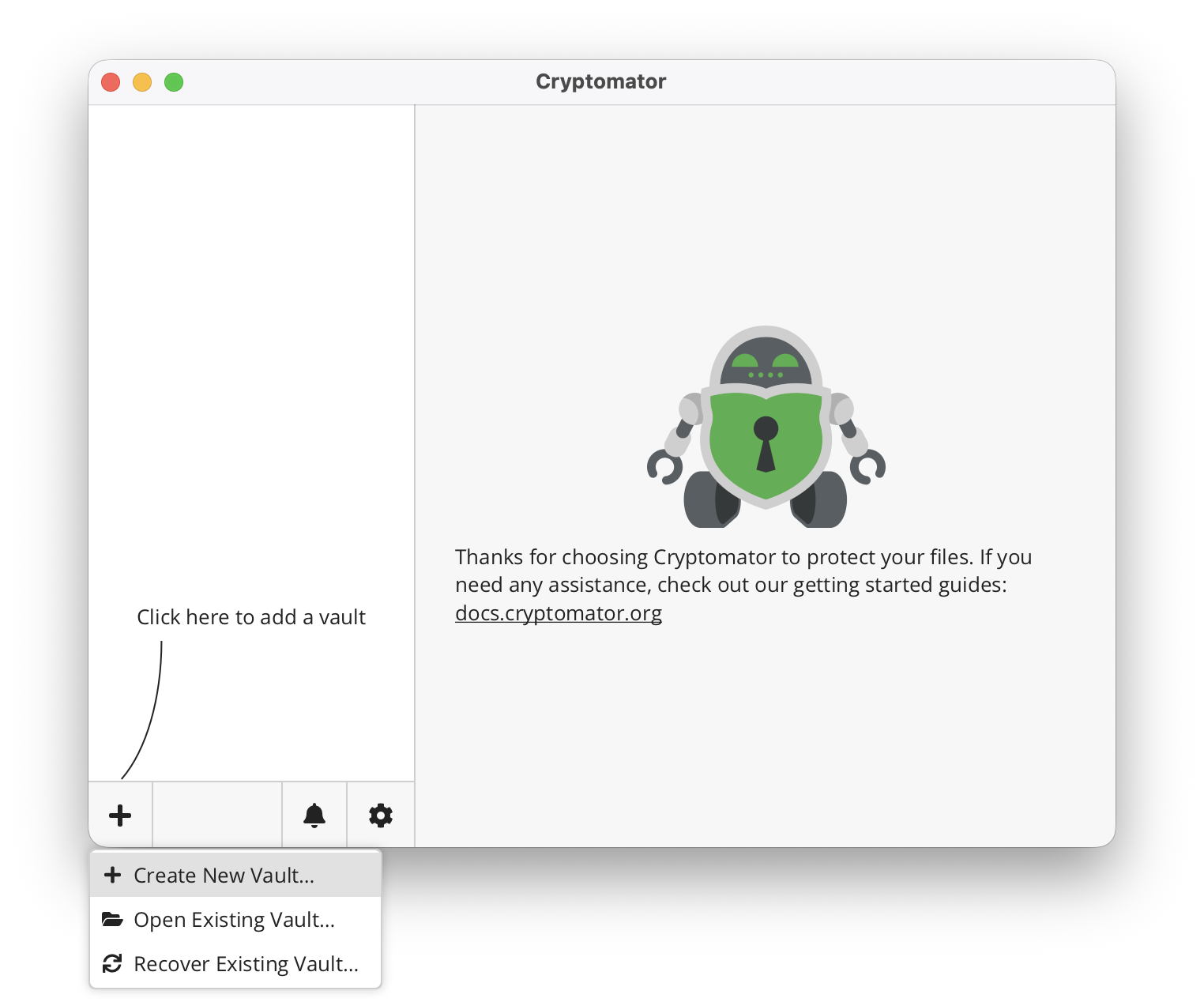1204x1002 pixels.
Task: Maximize the window using the green button
Action: [x=174, y=82]
